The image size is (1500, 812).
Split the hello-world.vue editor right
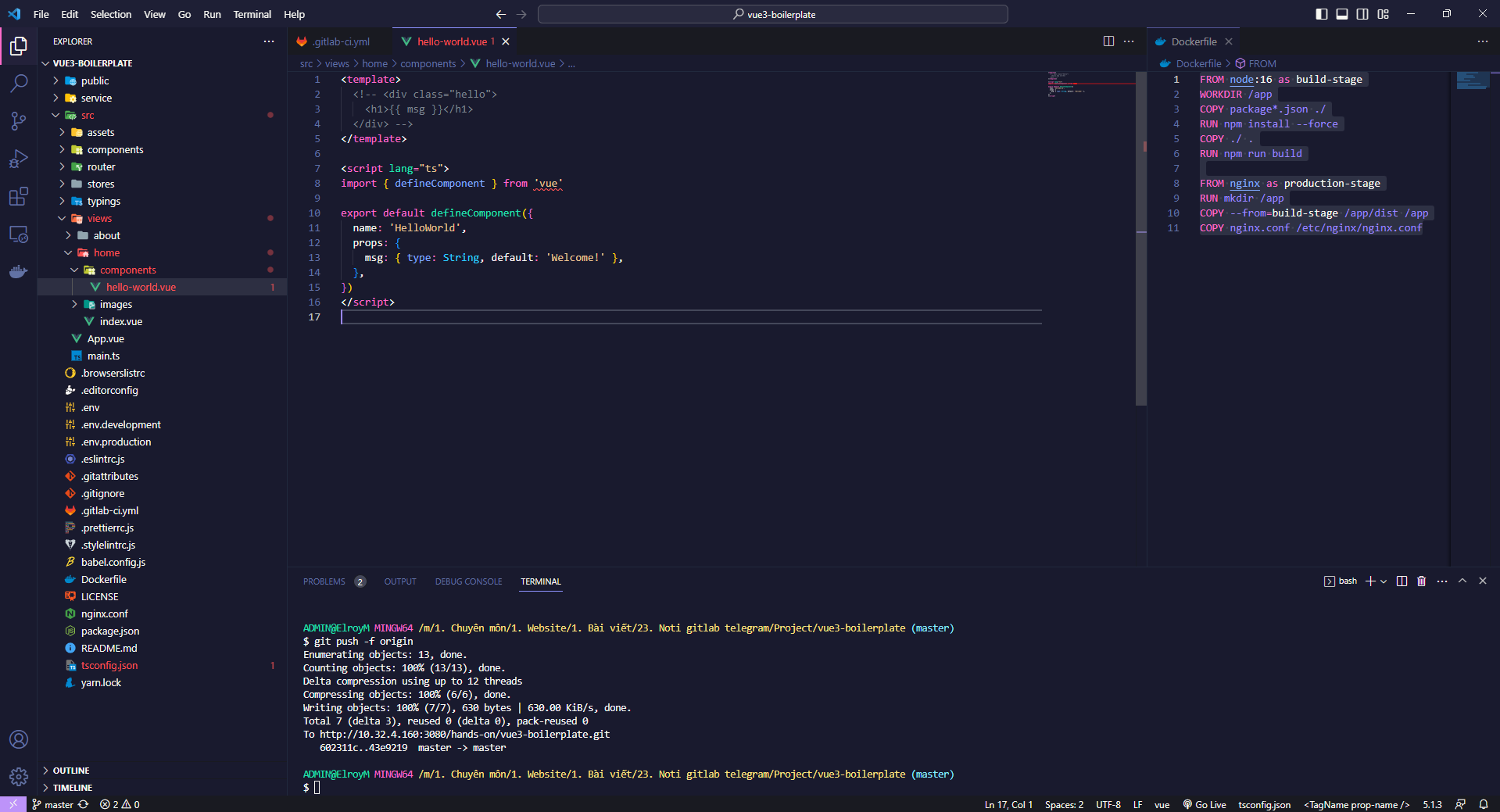[x=1108, y=41]
